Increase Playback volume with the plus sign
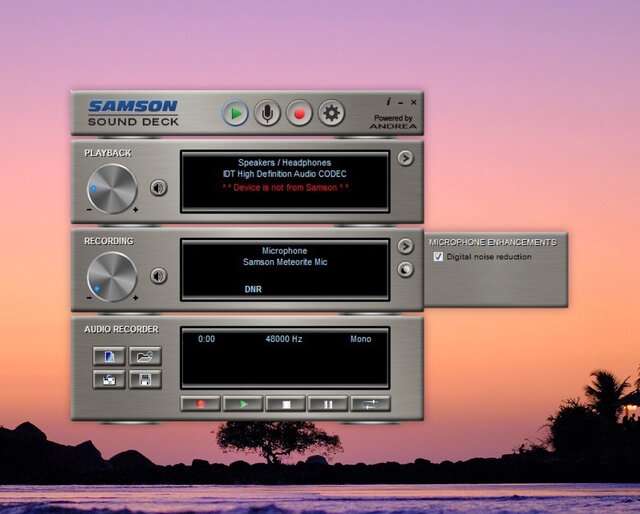The width and height of the screenshot is (640, 514). [136, 210]
